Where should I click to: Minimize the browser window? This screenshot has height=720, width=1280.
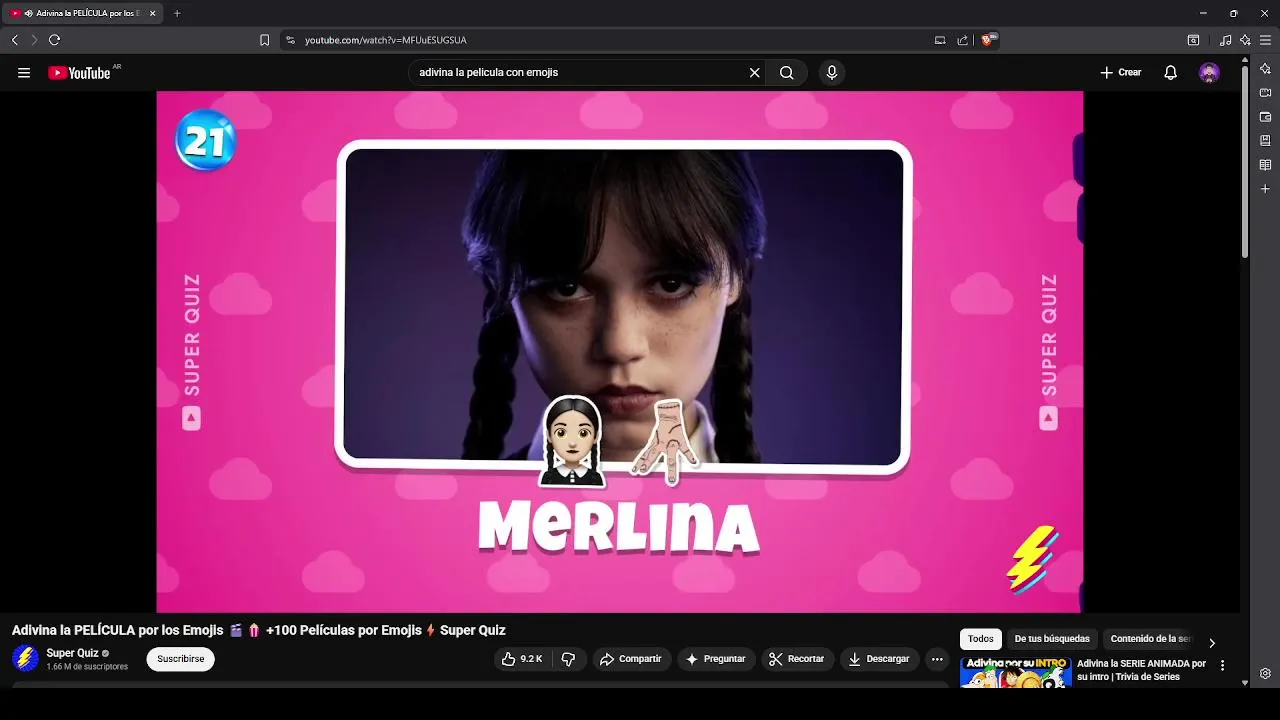click(1203, 14)
